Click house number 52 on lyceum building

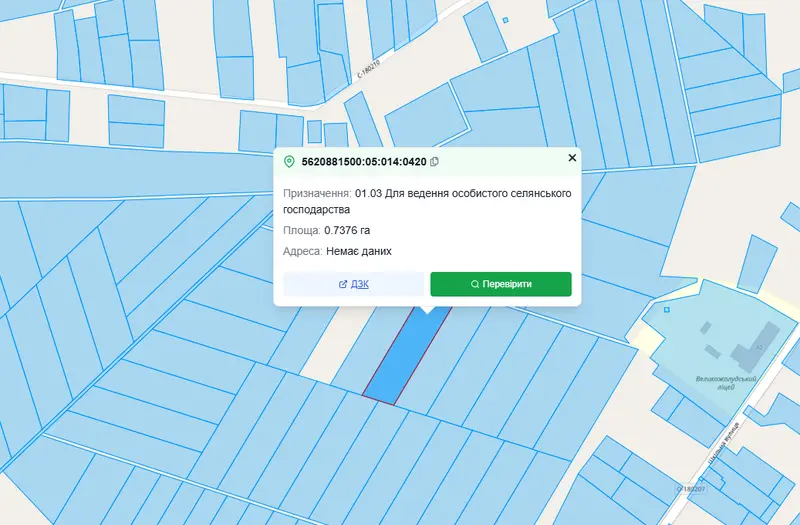point(759,347)
